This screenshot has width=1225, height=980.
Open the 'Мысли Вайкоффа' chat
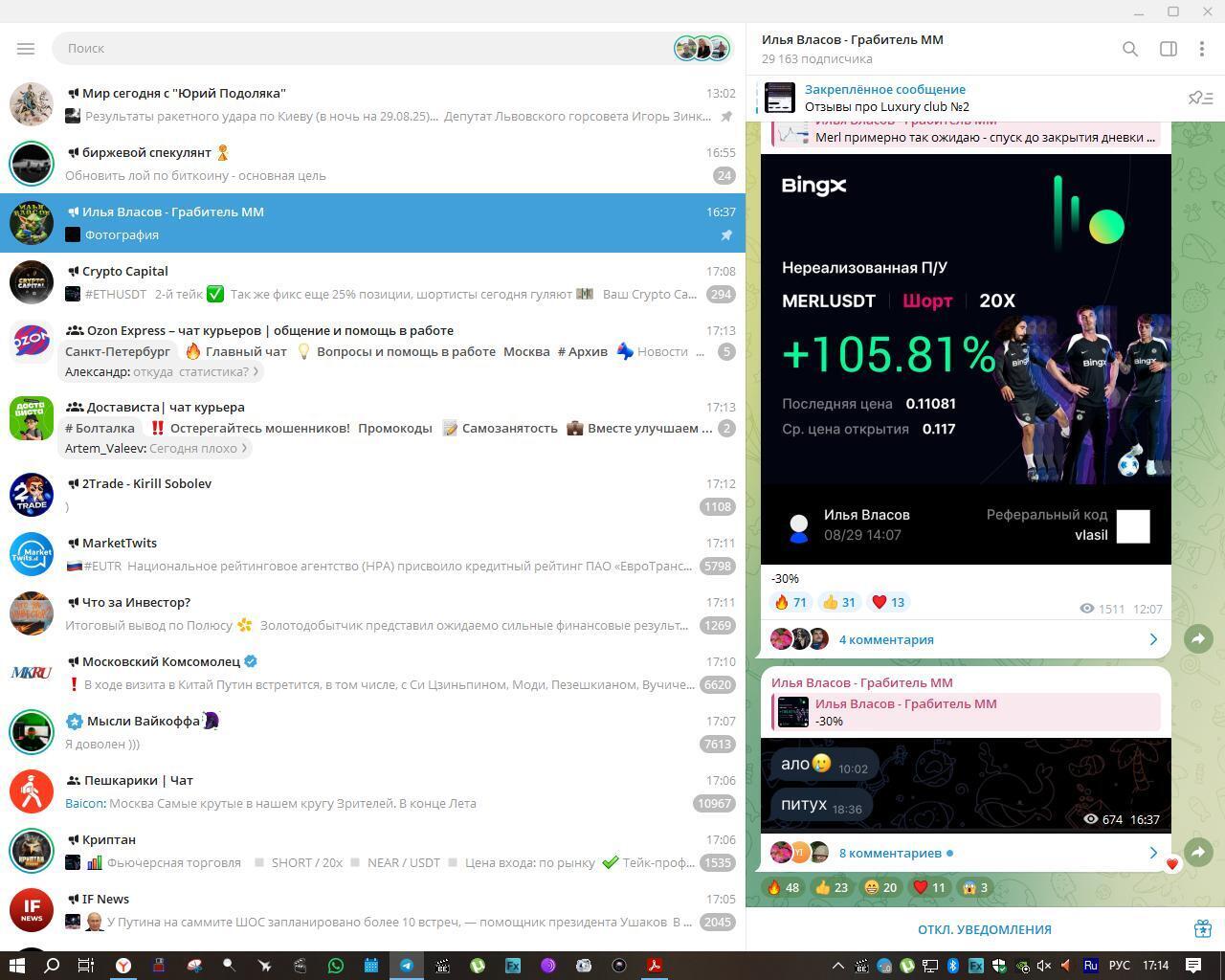click(x=372, y=732)
